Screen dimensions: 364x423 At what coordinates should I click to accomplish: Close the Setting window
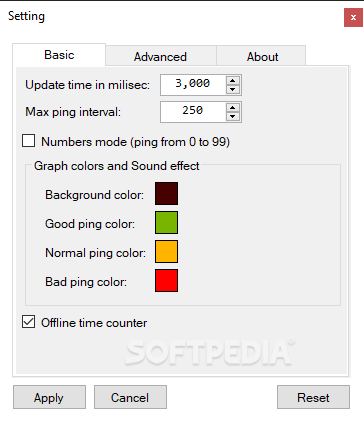tap(353, 17)
